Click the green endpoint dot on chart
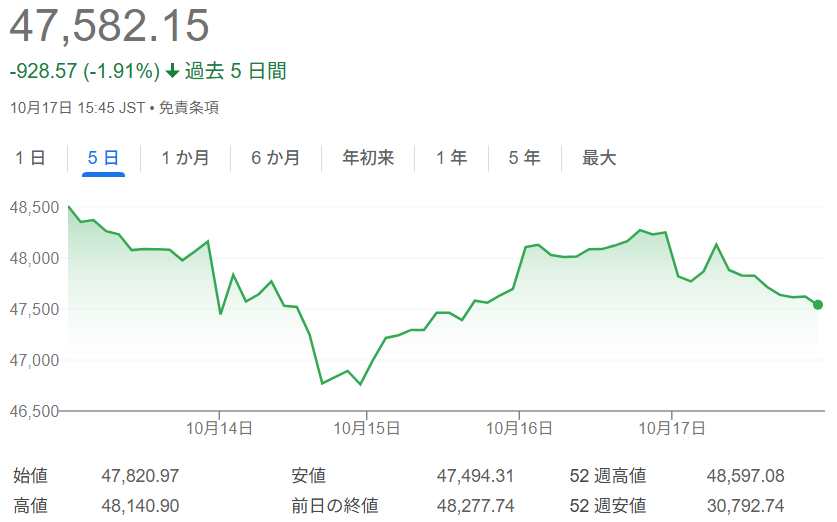The height and width of the screenshot is (522, 837). (818, 305)
